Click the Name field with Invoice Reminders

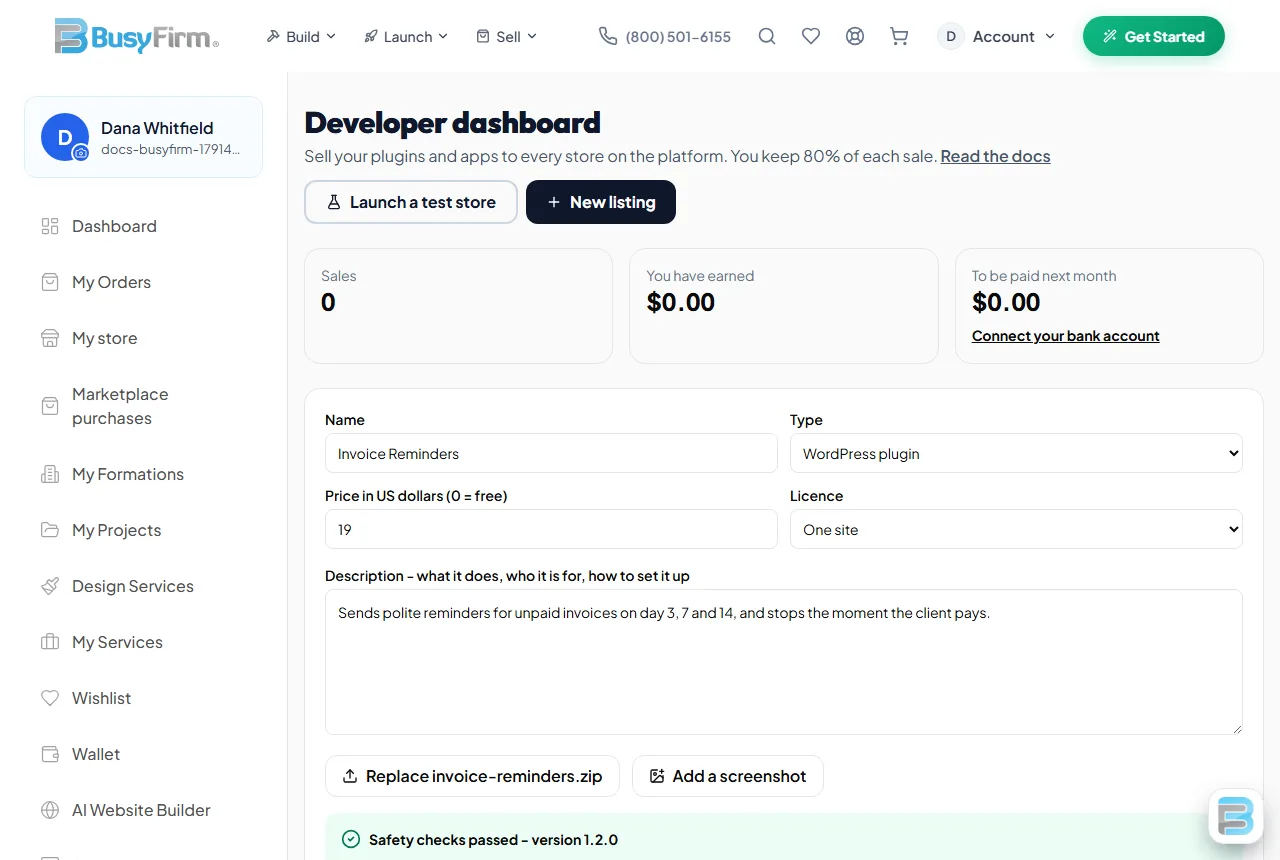pyautogui.click(x=551, y=453)
